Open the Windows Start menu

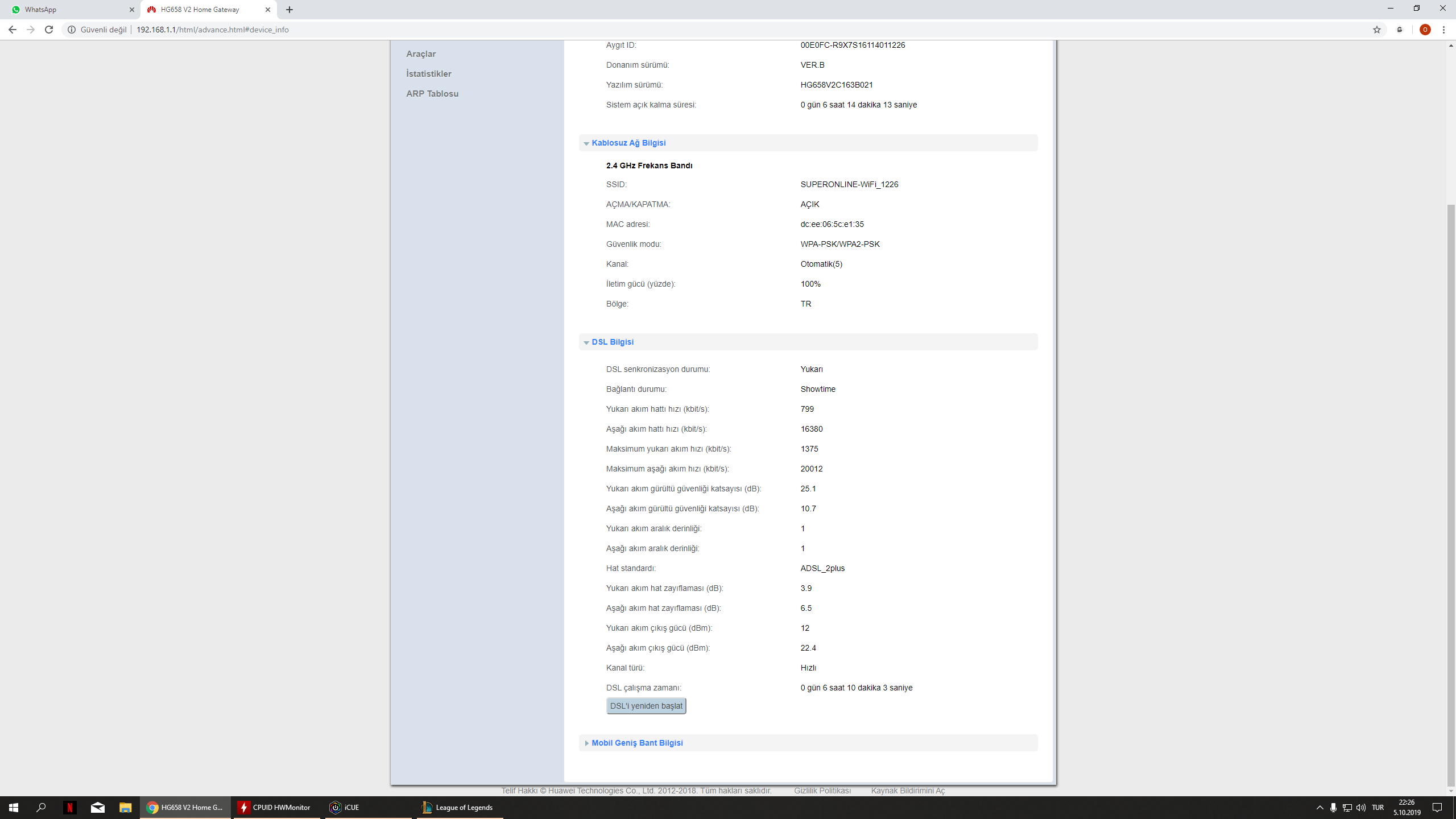(14, 807)
